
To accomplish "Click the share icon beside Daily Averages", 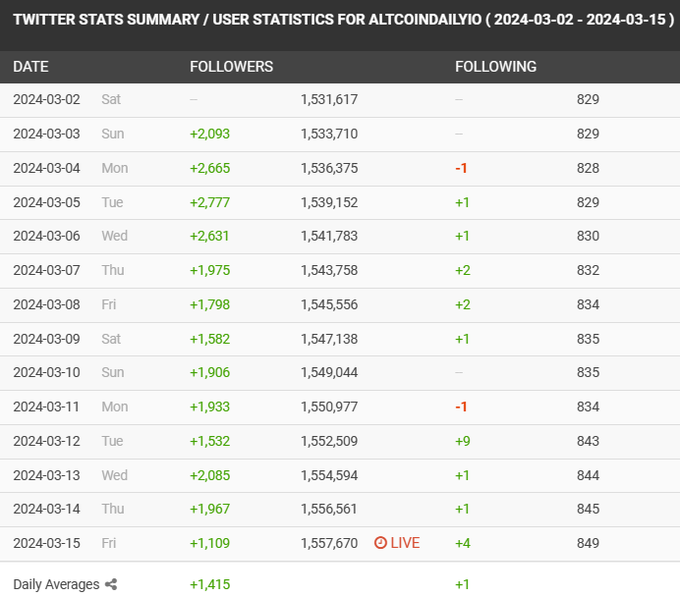I will pos(111,584).
